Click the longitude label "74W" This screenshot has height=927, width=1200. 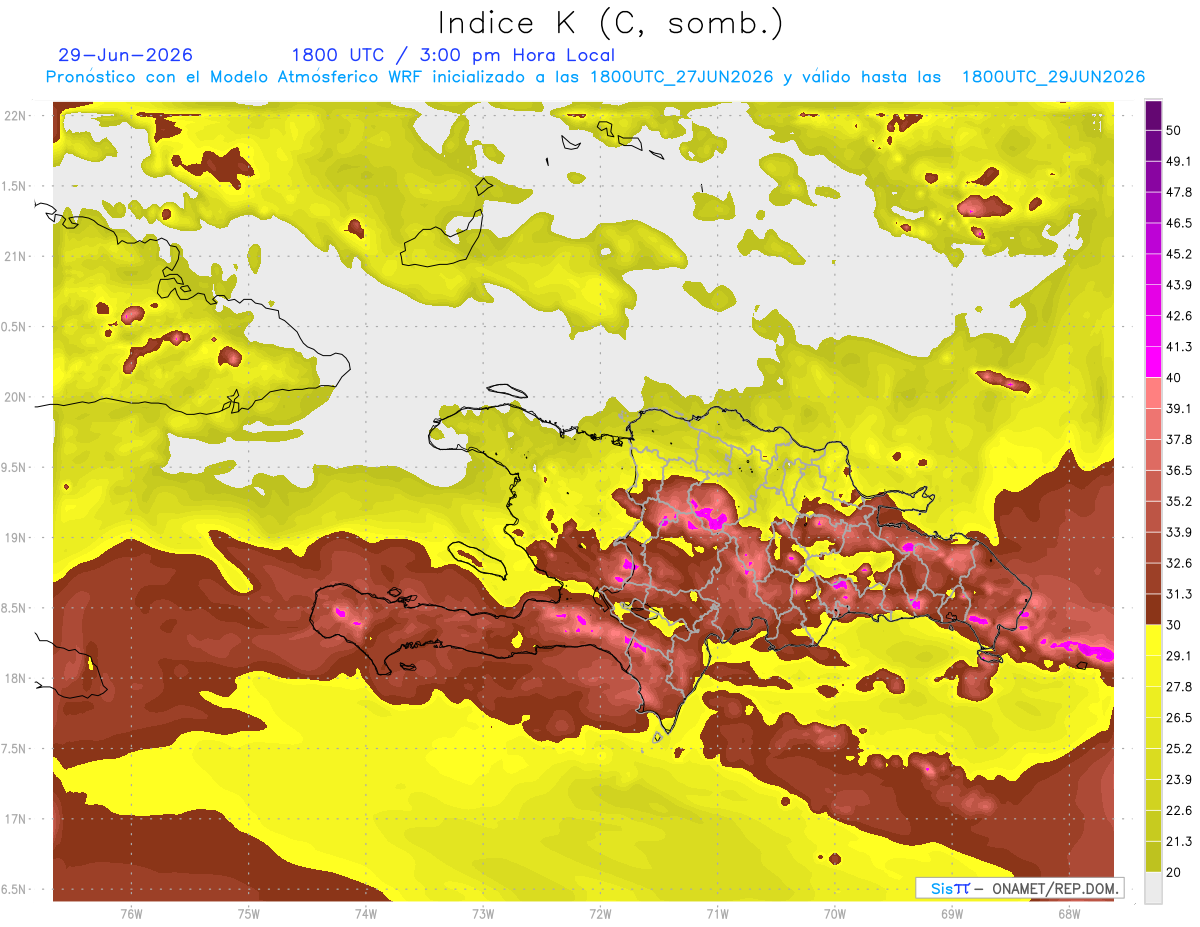click(366, 914)
